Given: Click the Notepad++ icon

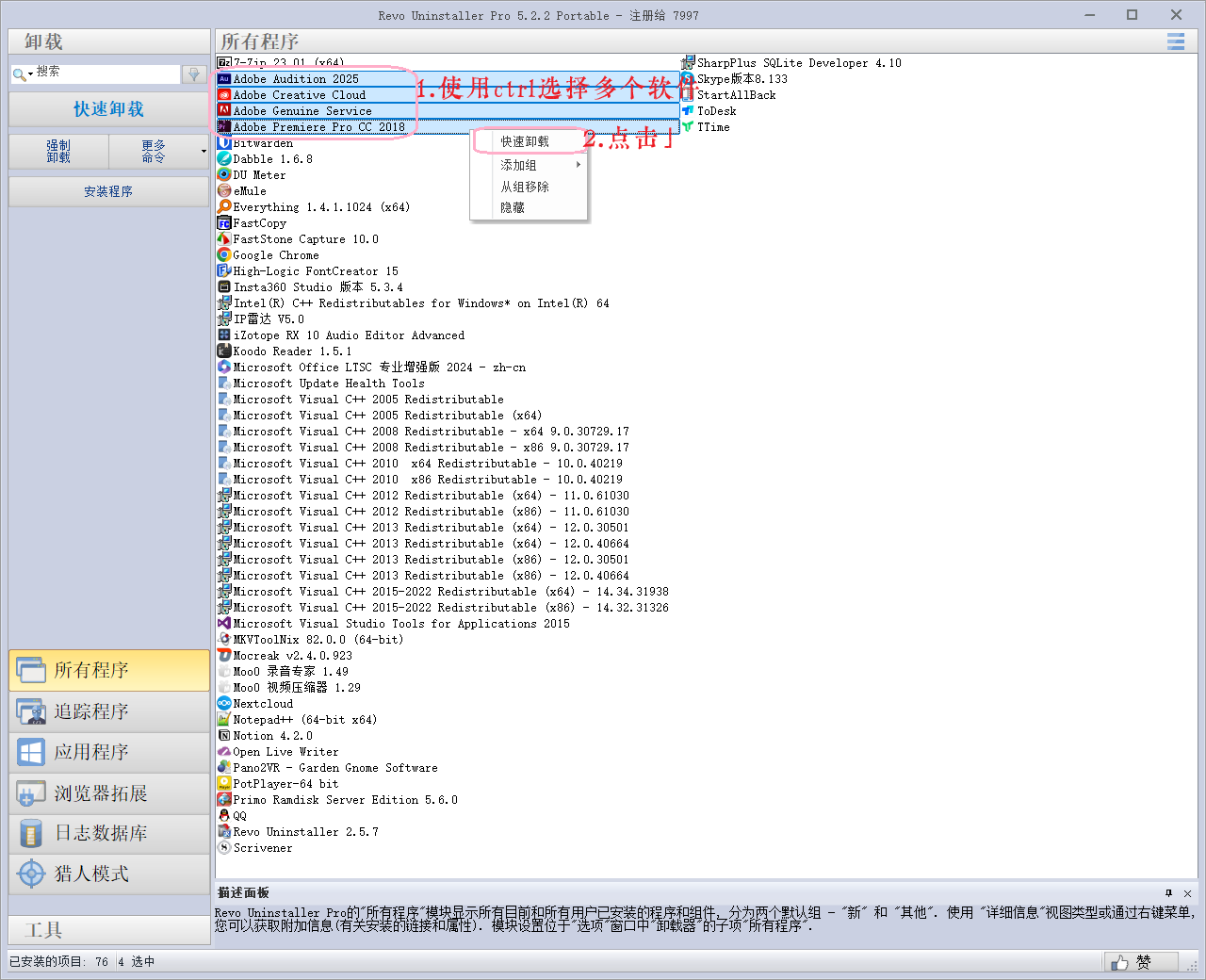Looking at the screenshot, I should [x=224, y=720].
